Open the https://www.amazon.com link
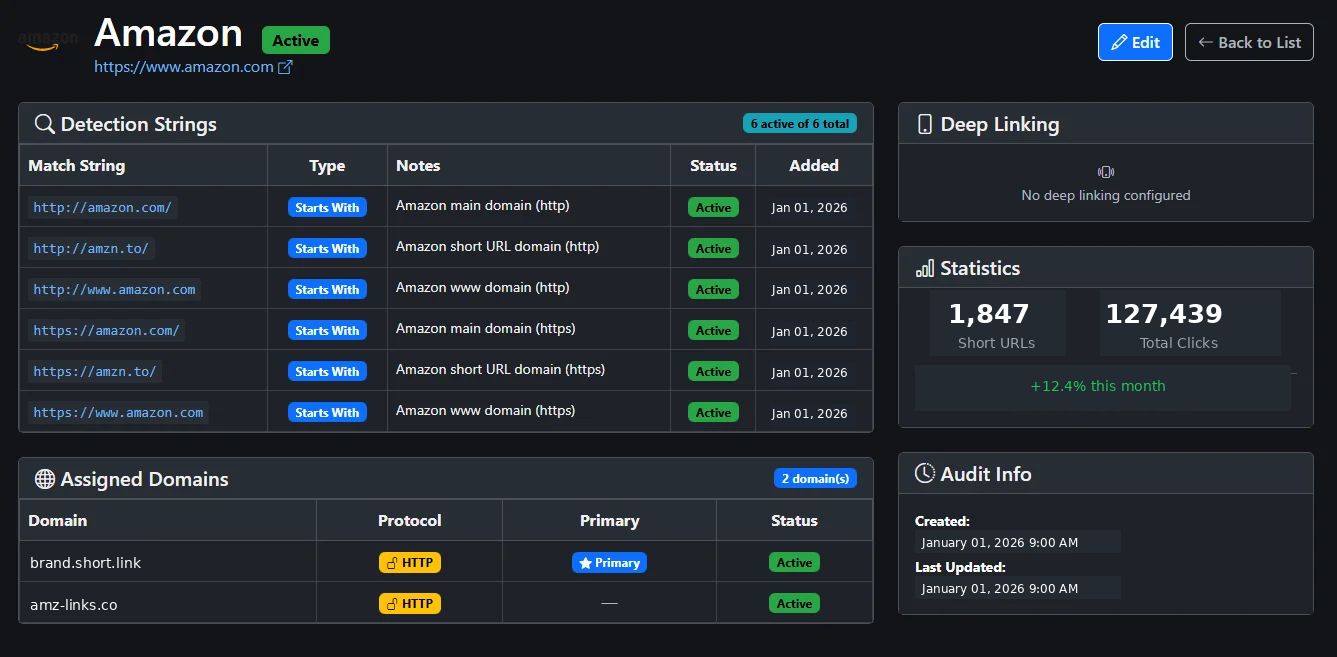This screenshot has width=1337, height=657. 184,67
